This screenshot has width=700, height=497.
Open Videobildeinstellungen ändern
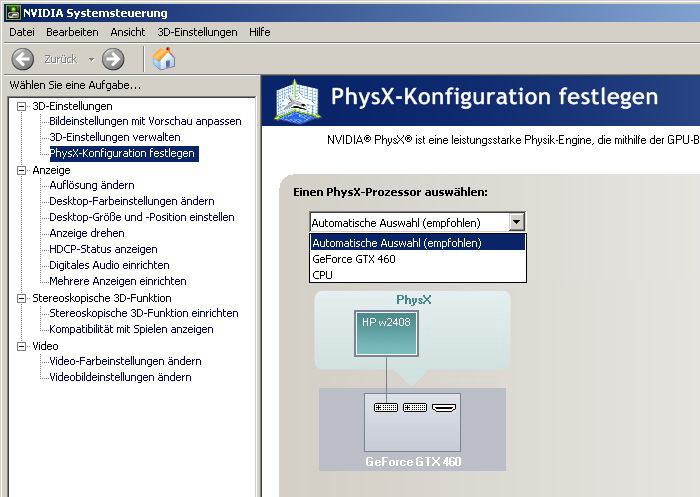120,377
